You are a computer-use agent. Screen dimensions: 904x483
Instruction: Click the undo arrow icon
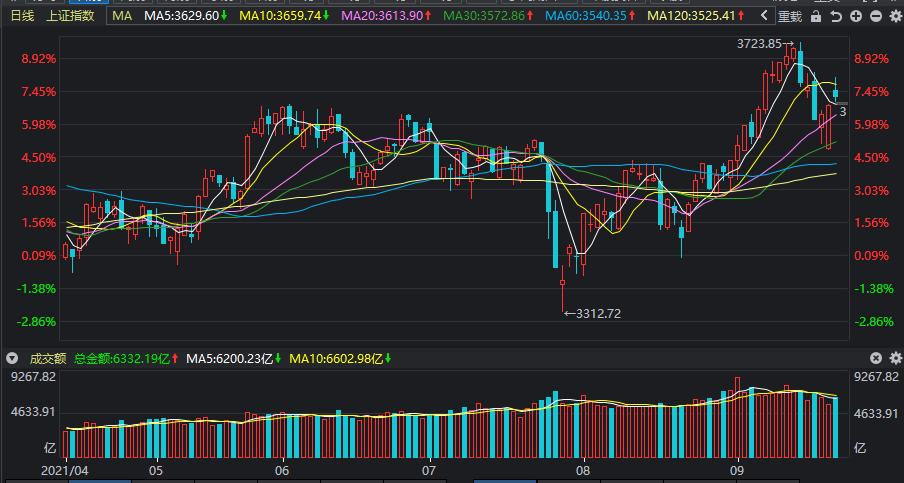836,16
